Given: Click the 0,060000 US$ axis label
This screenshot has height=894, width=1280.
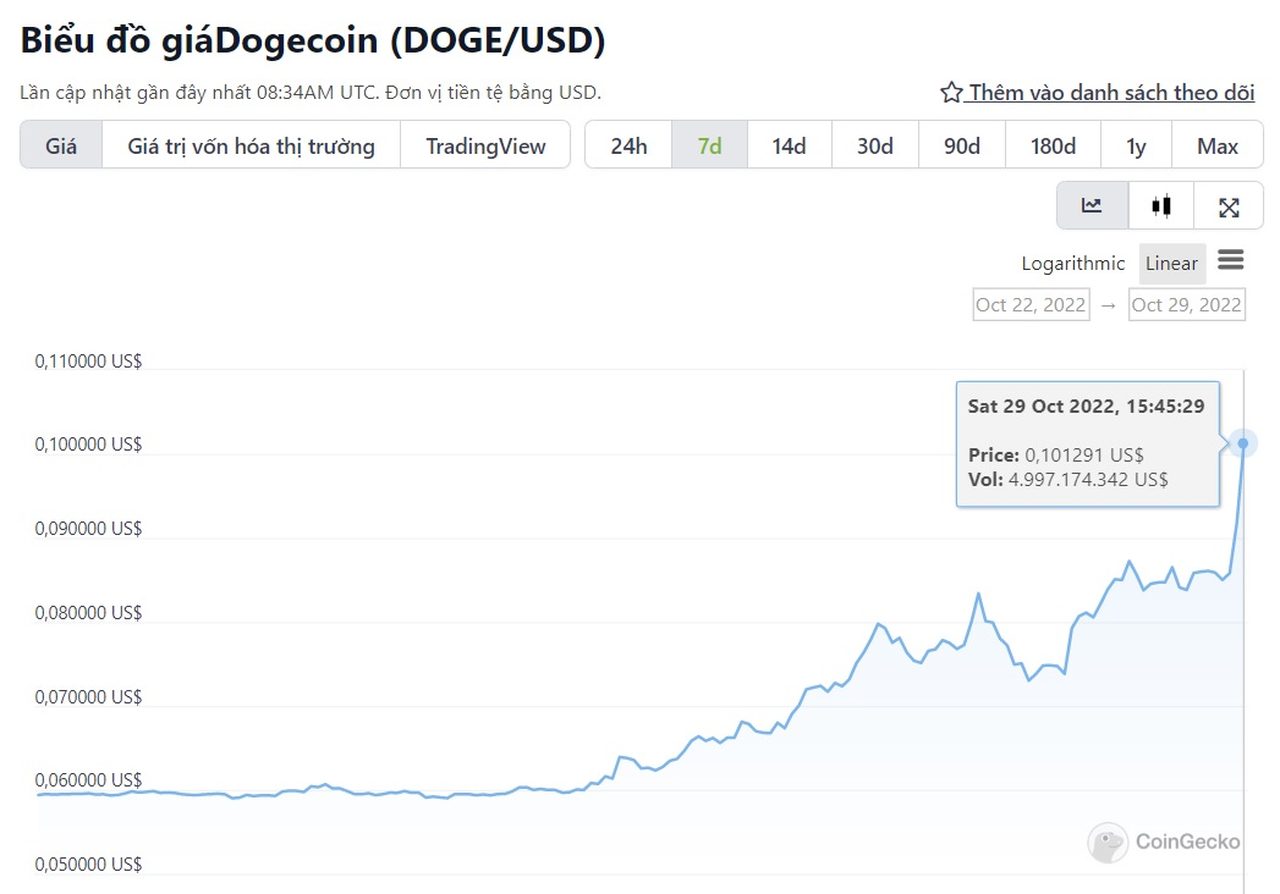Looking at the screenshot, I should pyautogui.click(x=89, y=780).
